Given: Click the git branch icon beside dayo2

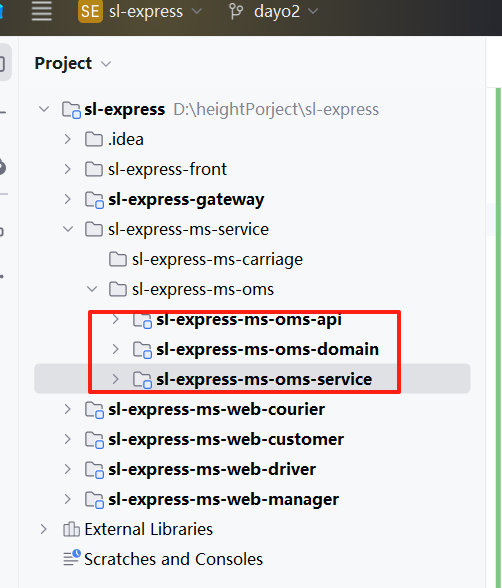Looking at the screenshot, I should 236,11.
